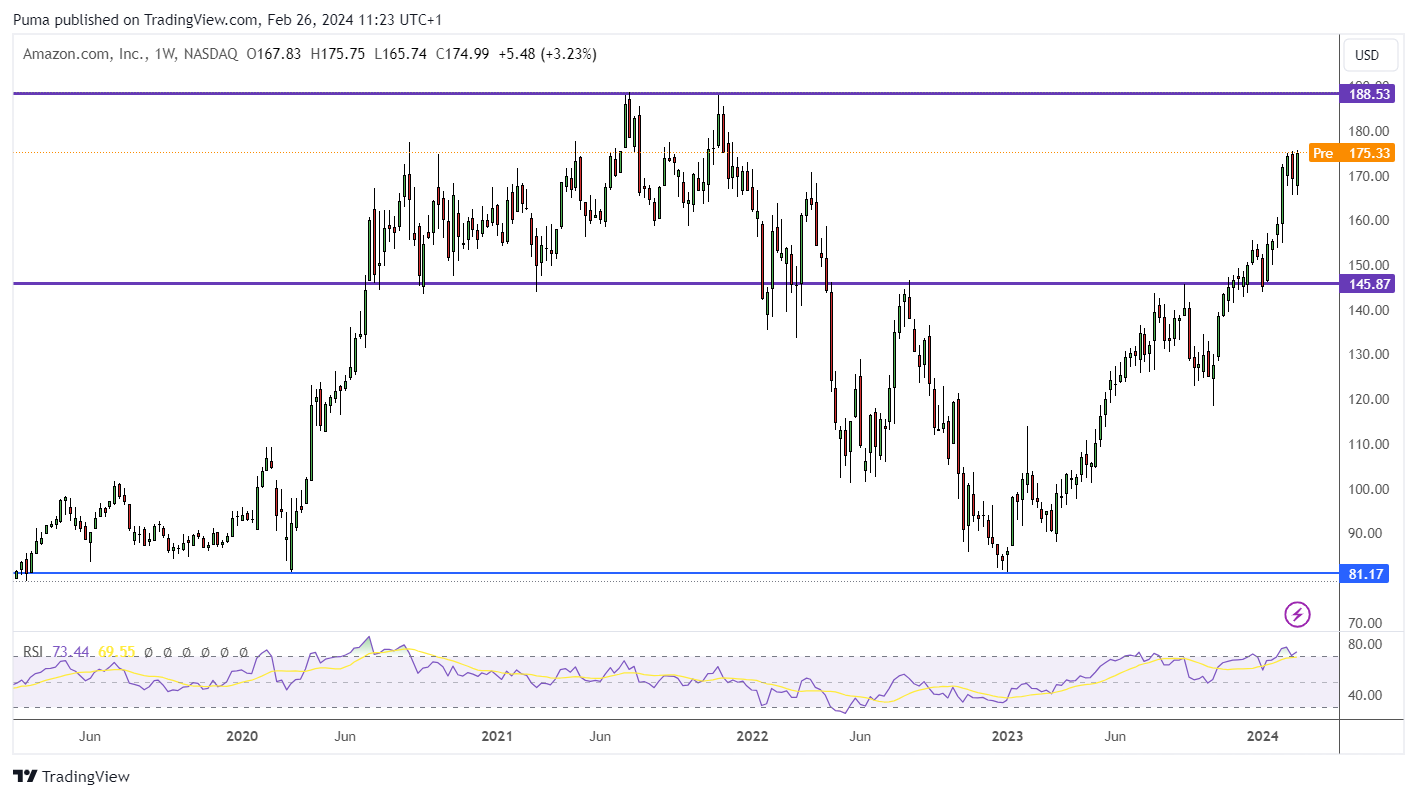Select the blue horizontal support line
Screen dimensions: 1417x798
point(676,574)
